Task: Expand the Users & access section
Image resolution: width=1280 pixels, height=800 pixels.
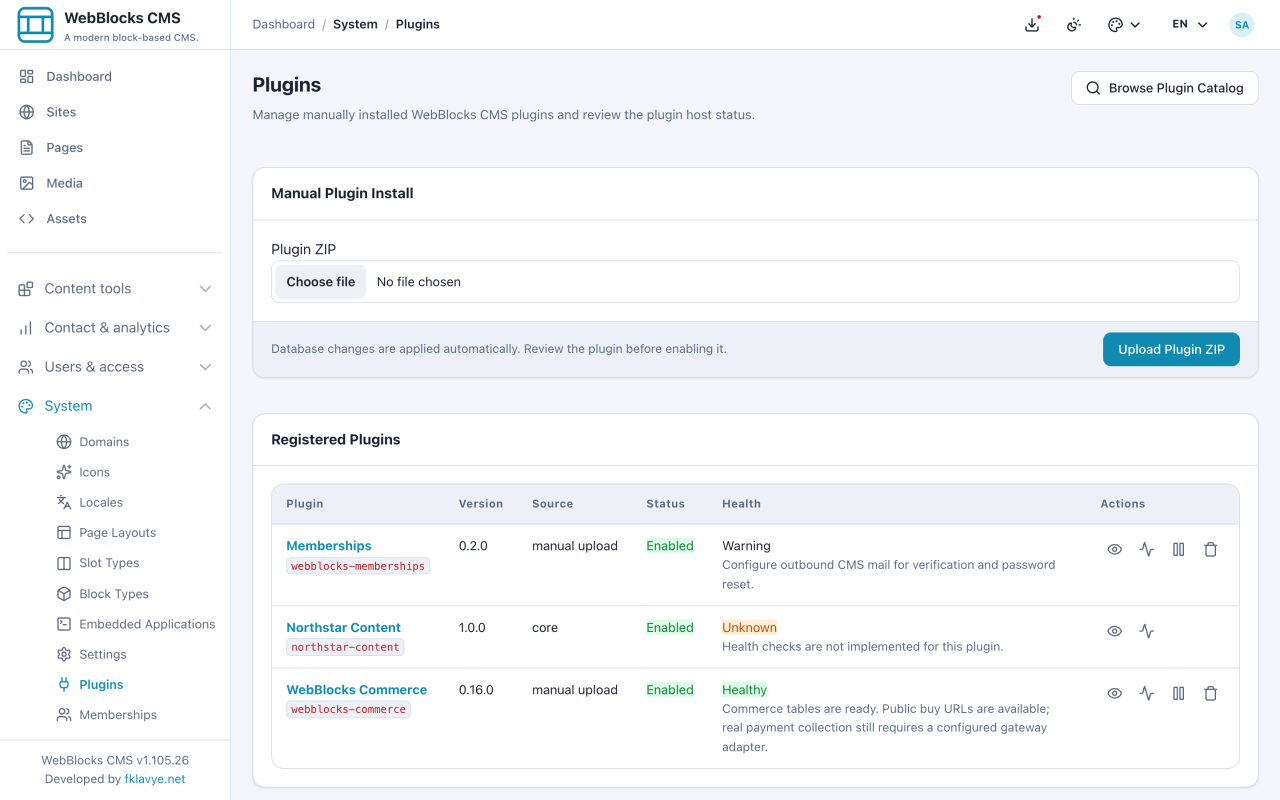Action: click(x=115, y=366)
